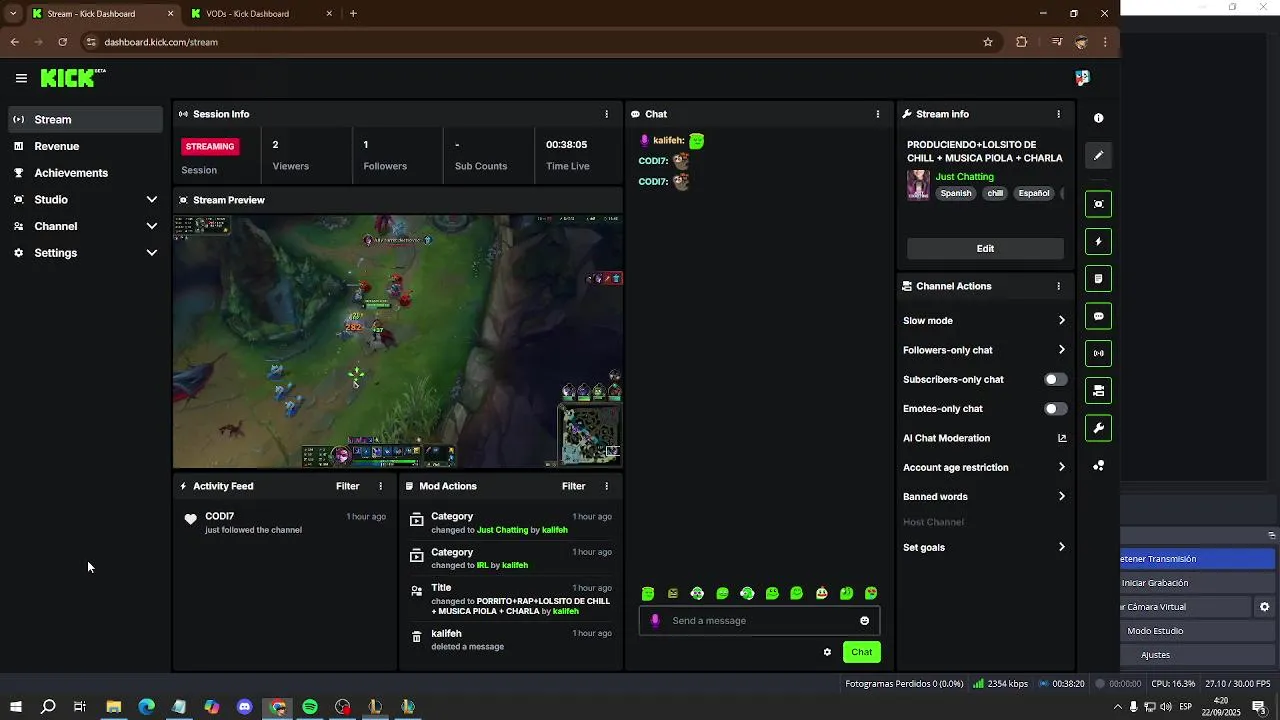Screen dimensions: 1280x720
Task: Toggle Subscribers-only chat switch
Action: [1056, 380]
